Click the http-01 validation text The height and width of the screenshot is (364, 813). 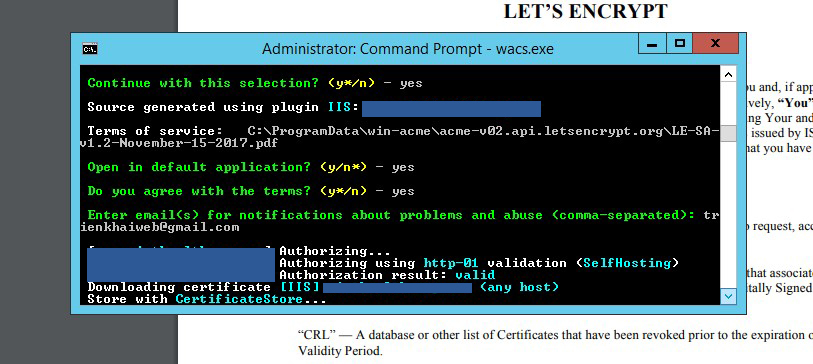point(450,263)
